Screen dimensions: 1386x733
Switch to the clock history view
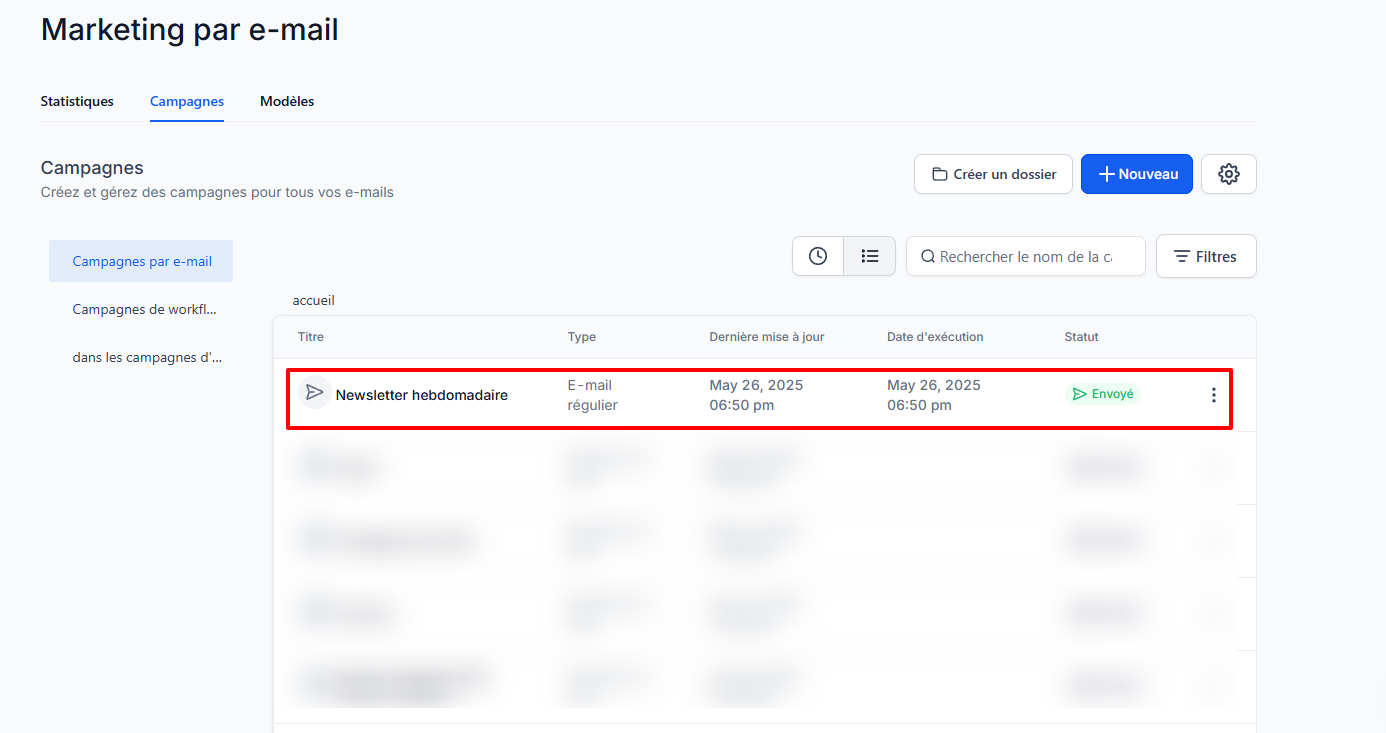tap(818, 256)
